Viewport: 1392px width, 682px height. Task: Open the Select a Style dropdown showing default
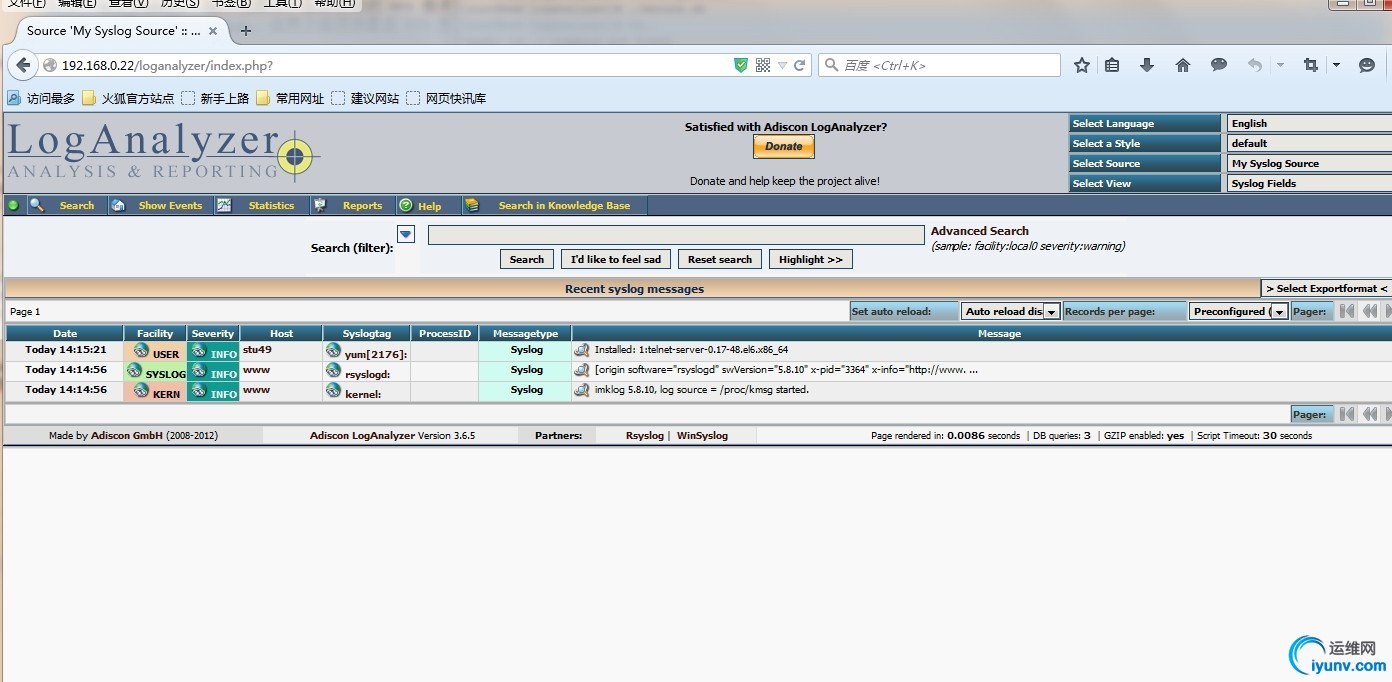1309,144
